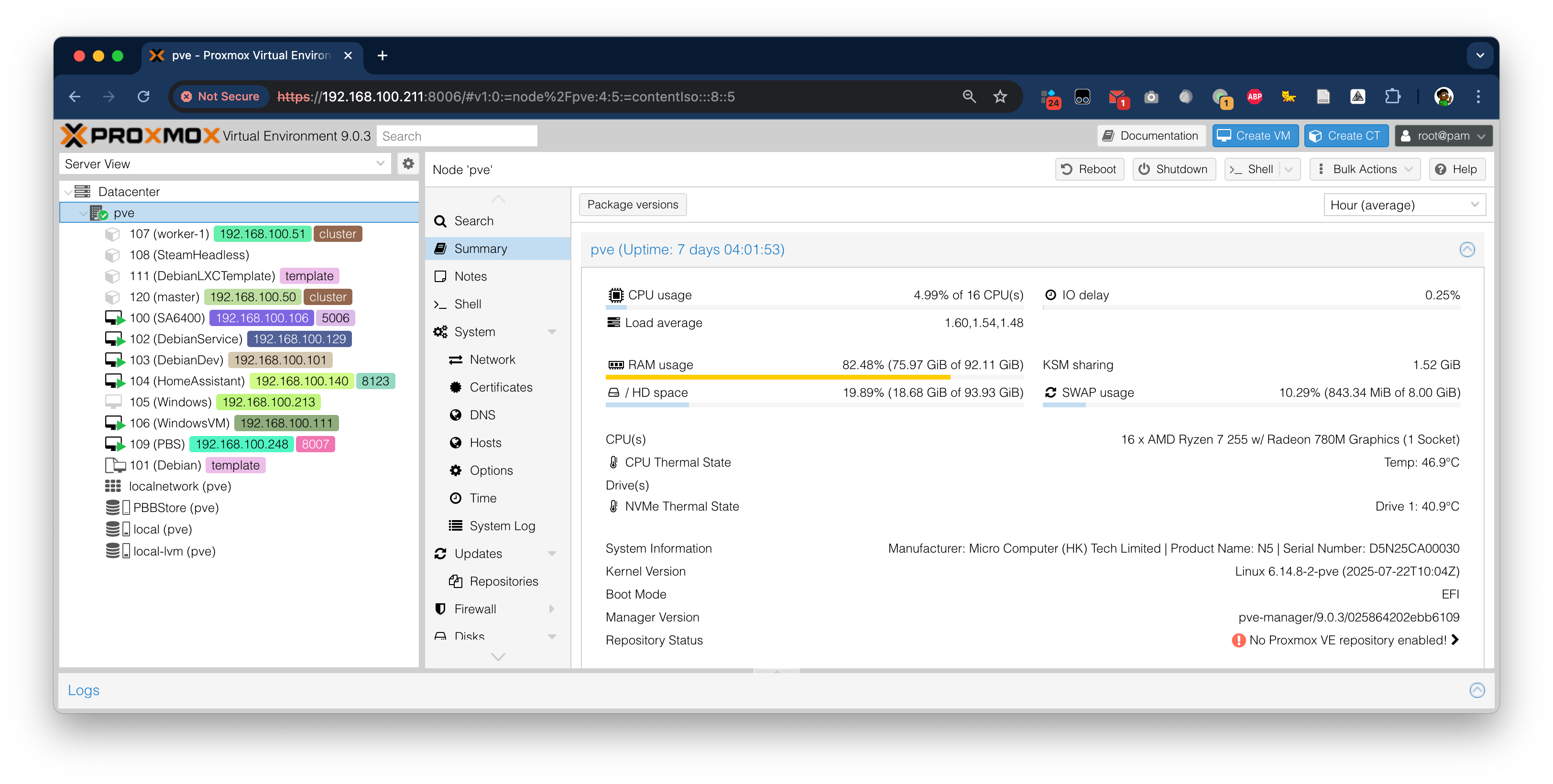Click the Create VM button
Screen dimensions: 1553x784
click(1255, 136)
